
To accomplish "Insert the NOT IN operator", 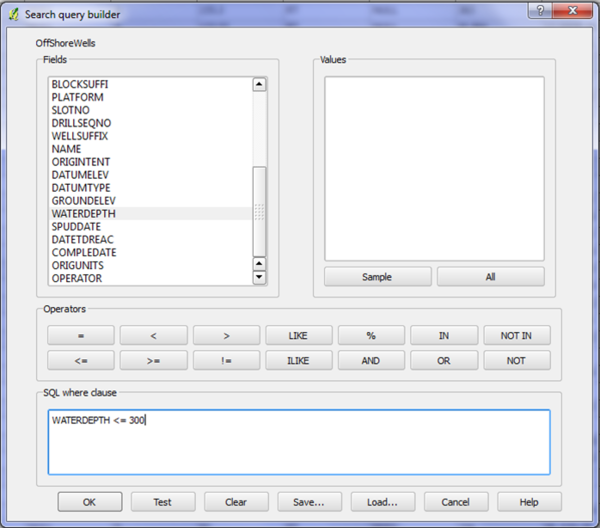I will coord(516,336).
